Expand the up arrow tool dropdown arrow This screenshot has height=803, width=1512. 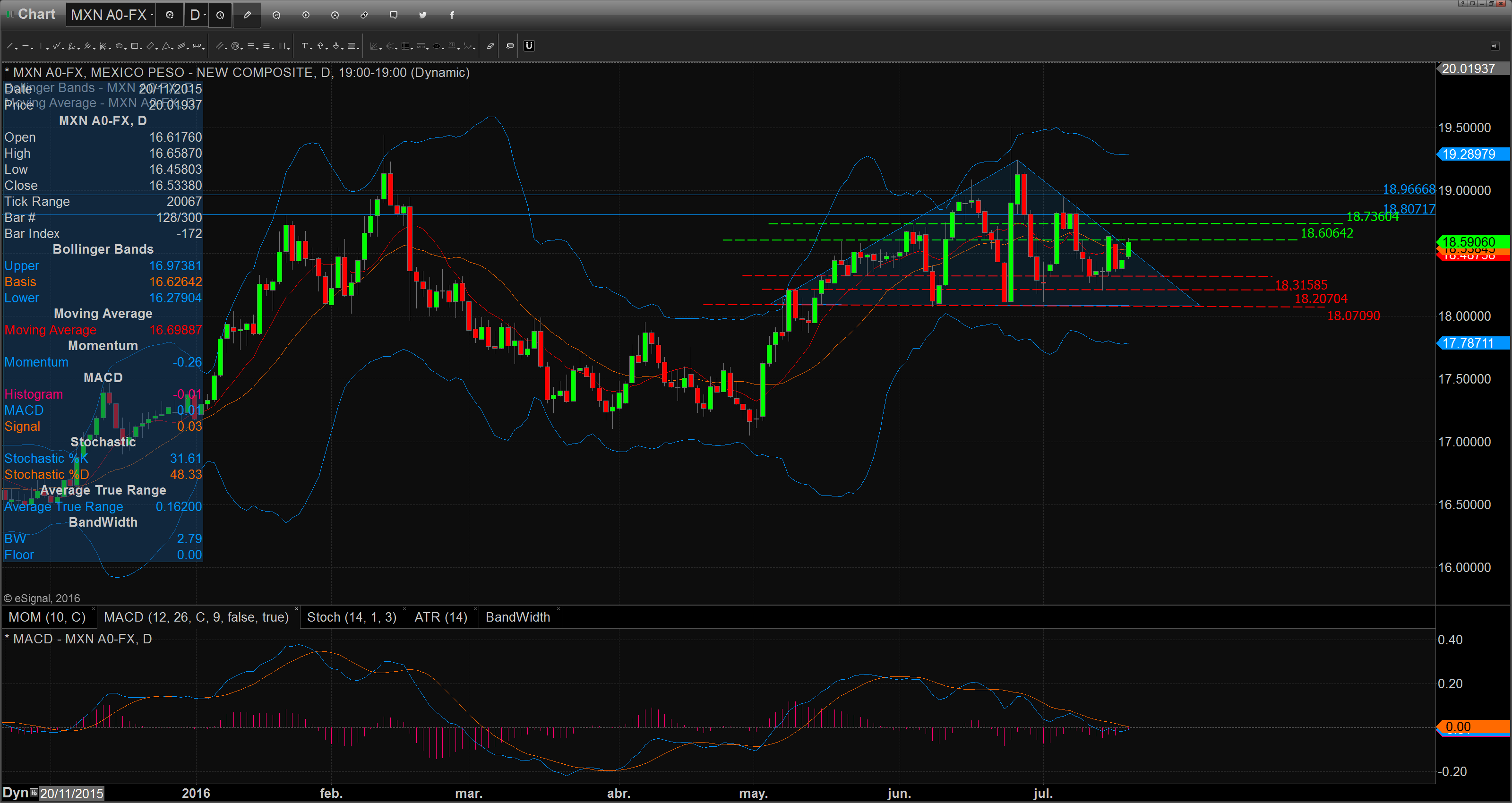327,49
